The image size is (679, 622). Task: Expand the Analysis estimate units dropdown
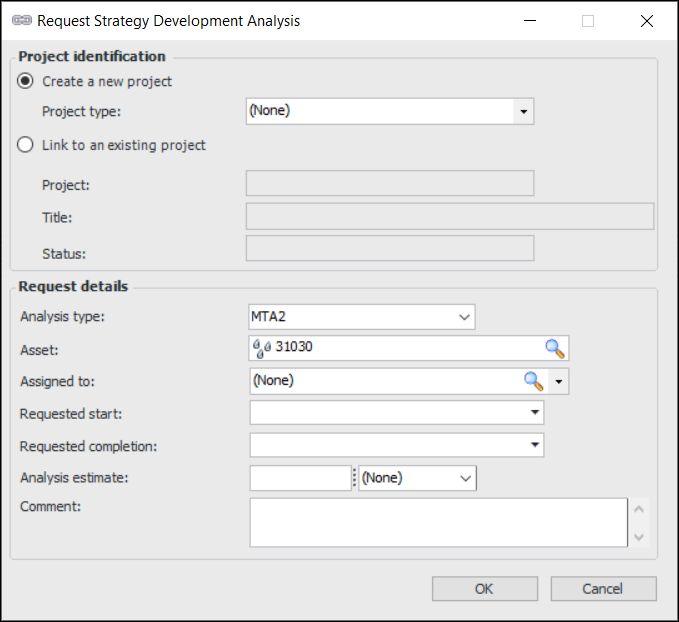[x=465, y=478]
